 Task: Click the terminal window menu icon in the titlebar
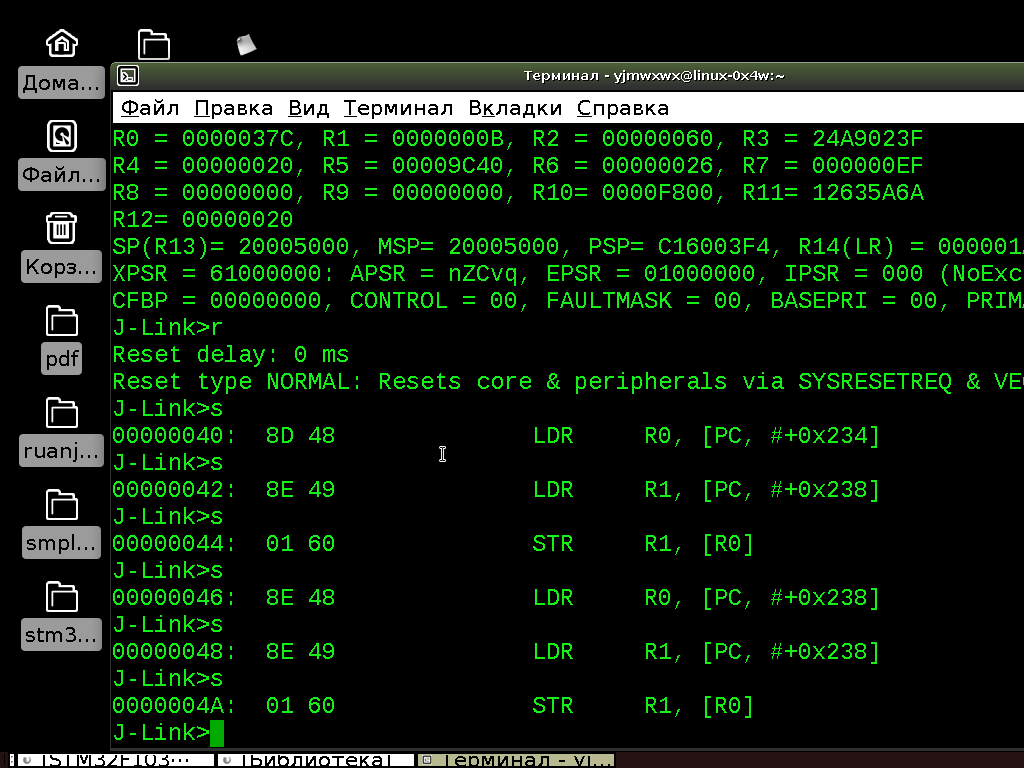click(x=128, y=76)
